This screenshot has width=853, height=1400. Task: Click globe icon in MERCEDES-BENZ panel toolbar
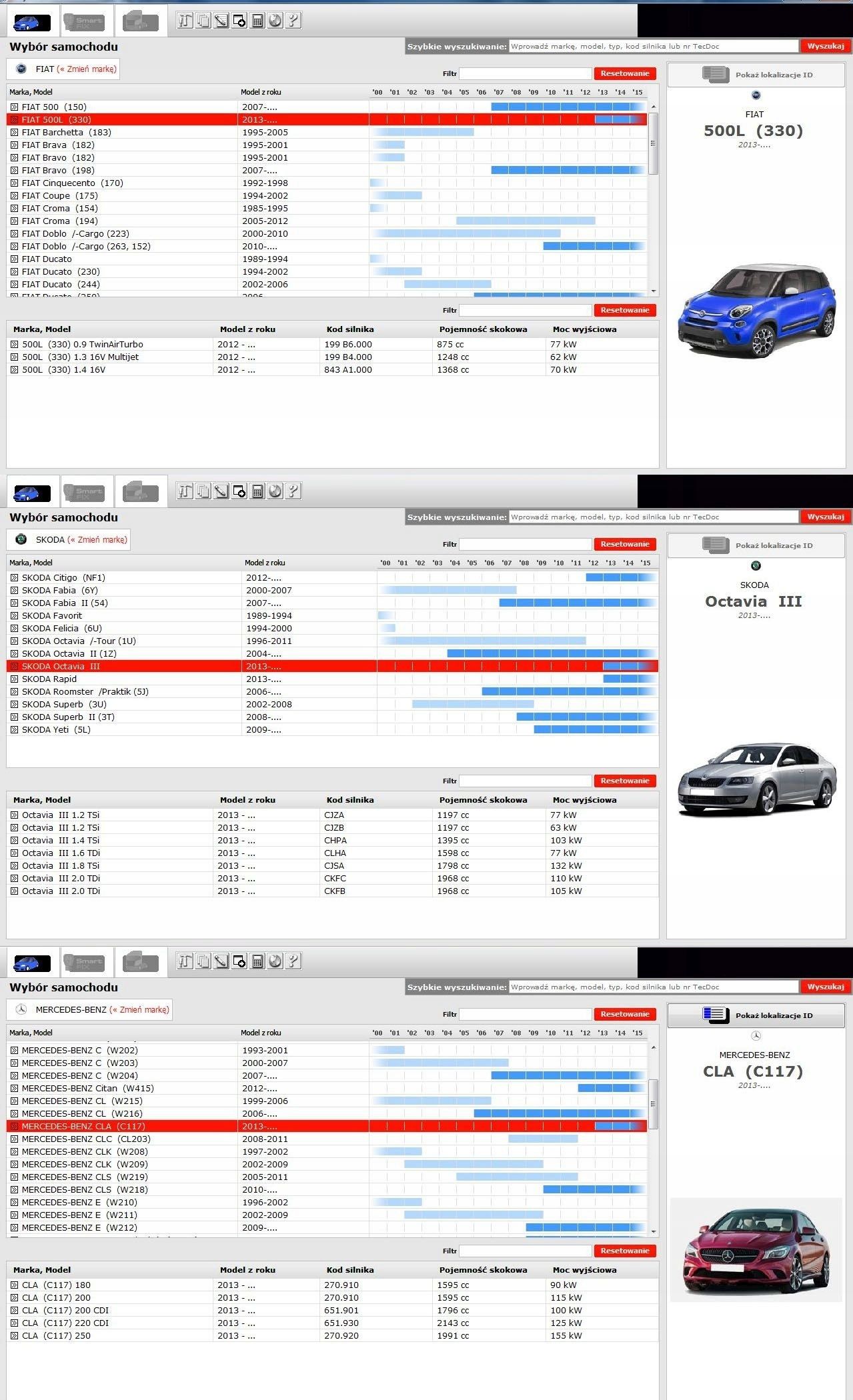click(275, 961)
